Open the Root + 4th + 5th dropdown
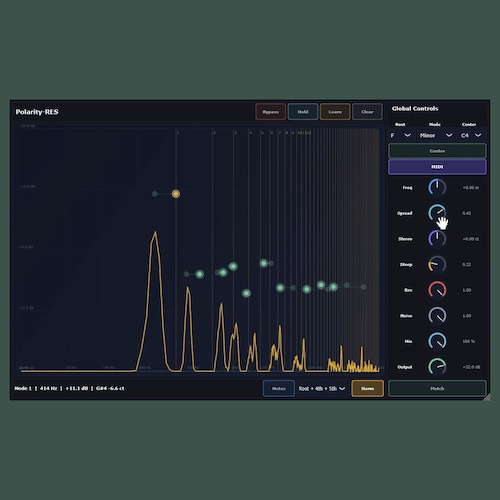500x500 pixels. click(322, 389)
